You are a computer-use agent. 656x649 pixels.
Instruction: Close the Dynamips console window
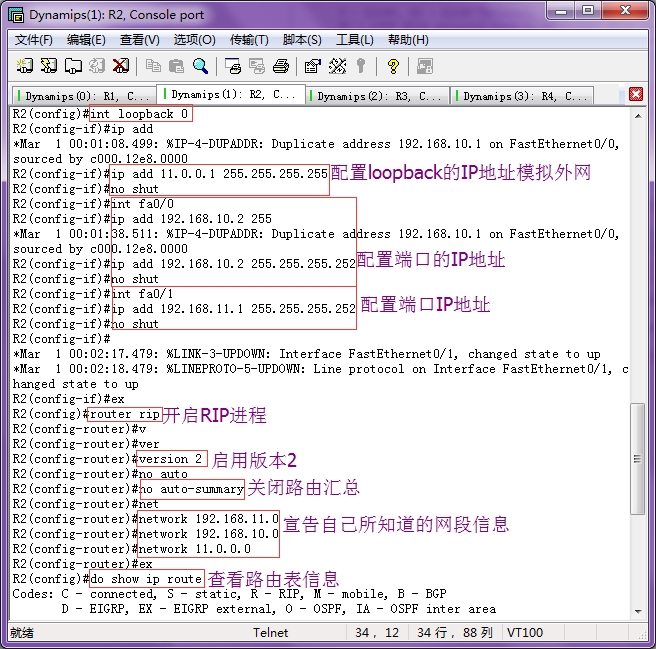pyautogui.click(x=625, y=11)
